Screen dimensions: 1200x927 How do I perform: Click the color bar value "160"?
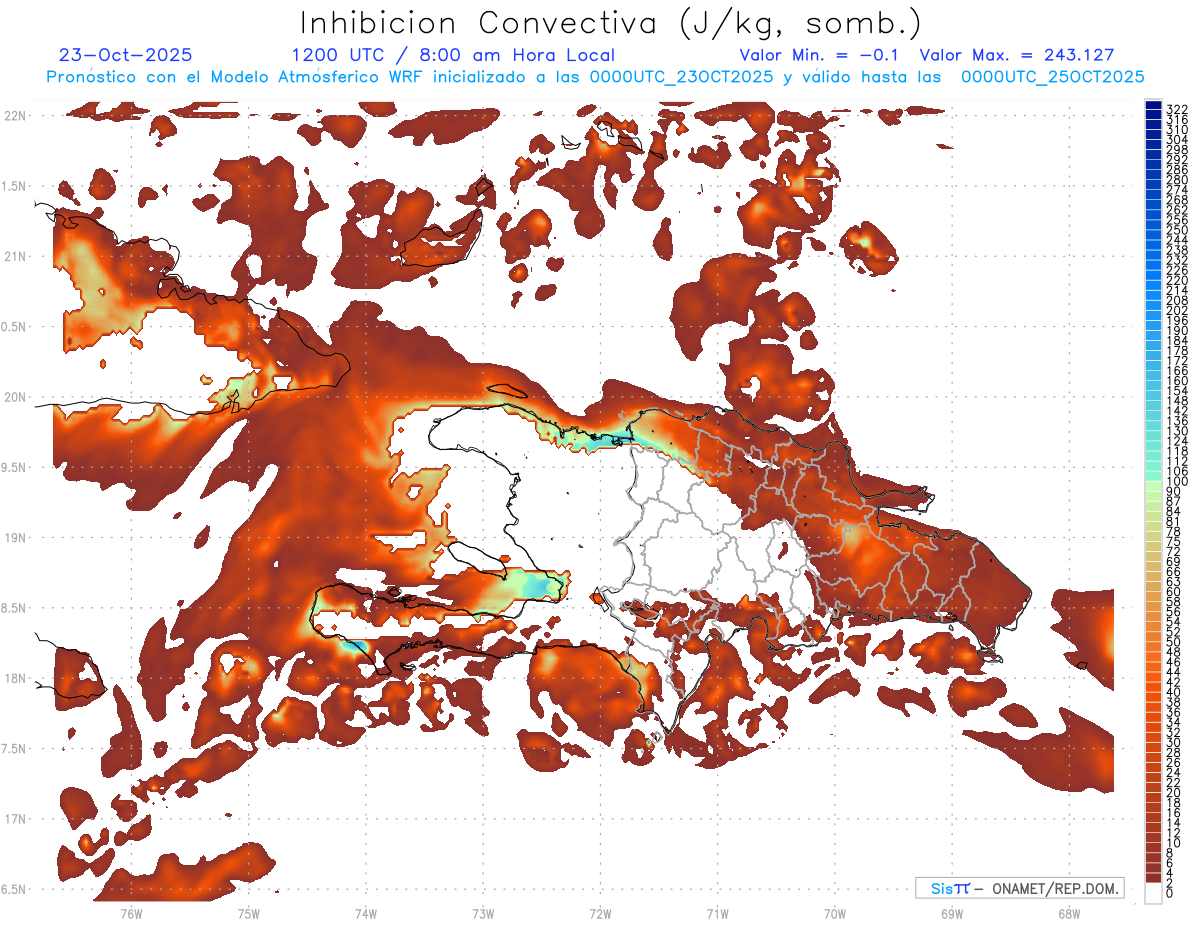(x=1177, y=381)
